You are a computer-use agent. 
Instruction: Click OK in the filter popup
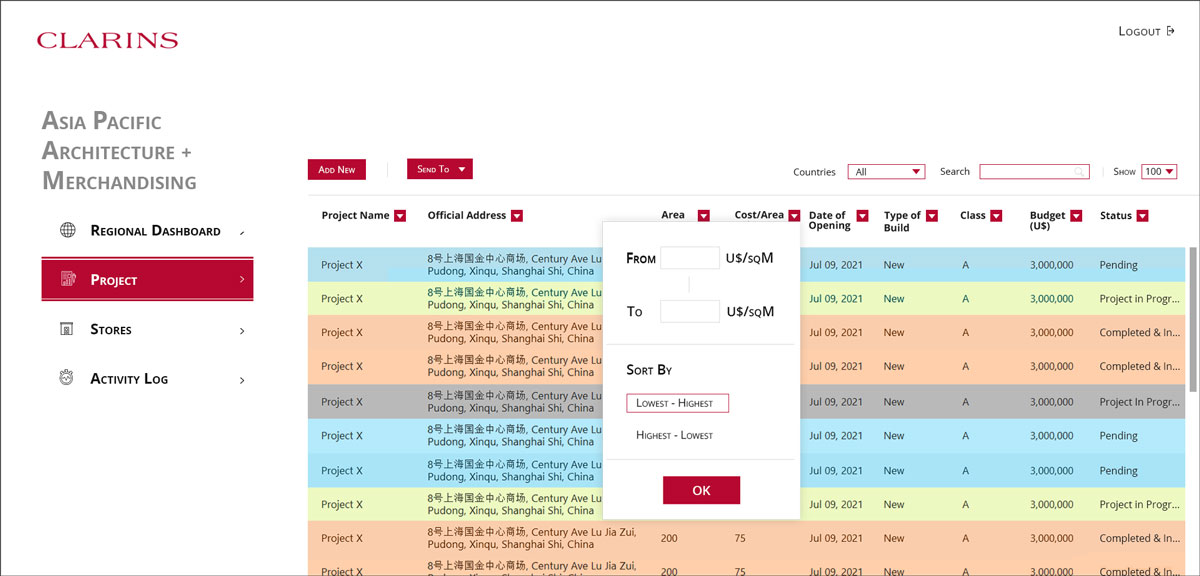pos(701,490)
